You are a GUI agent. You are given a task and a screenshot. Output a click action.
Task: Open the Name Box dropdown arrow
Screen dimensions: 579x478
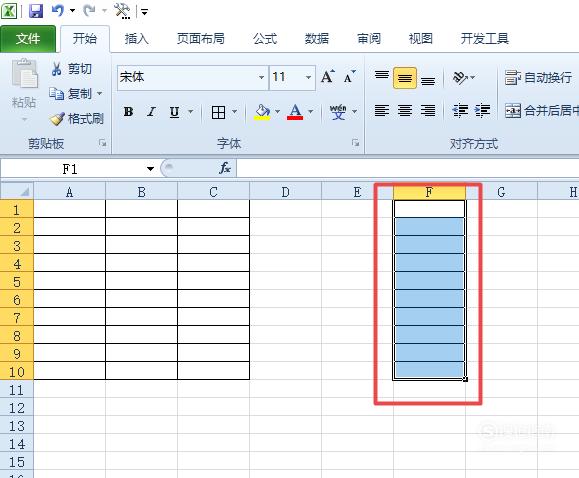tap(150, 169)
